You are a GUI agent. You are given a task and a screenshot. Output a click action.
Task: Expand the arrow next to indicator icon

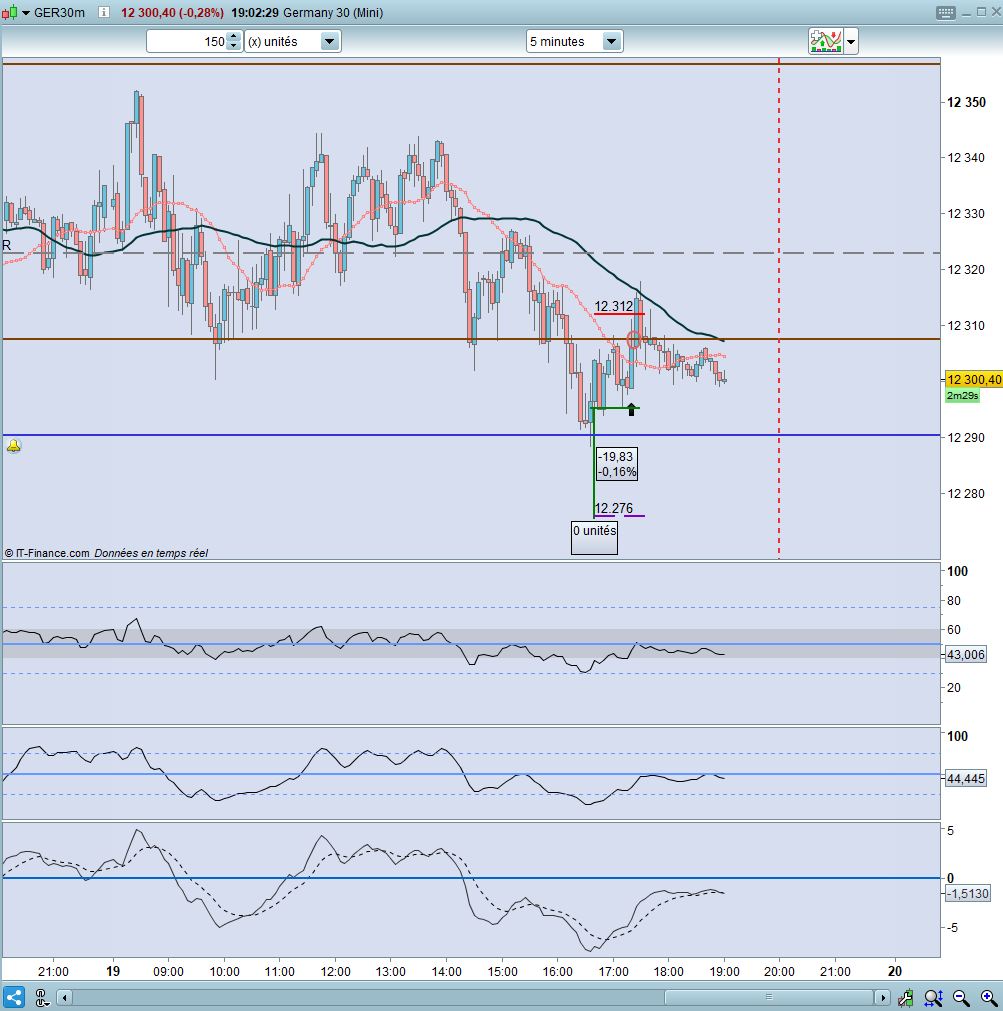click(x=851, y=41)
